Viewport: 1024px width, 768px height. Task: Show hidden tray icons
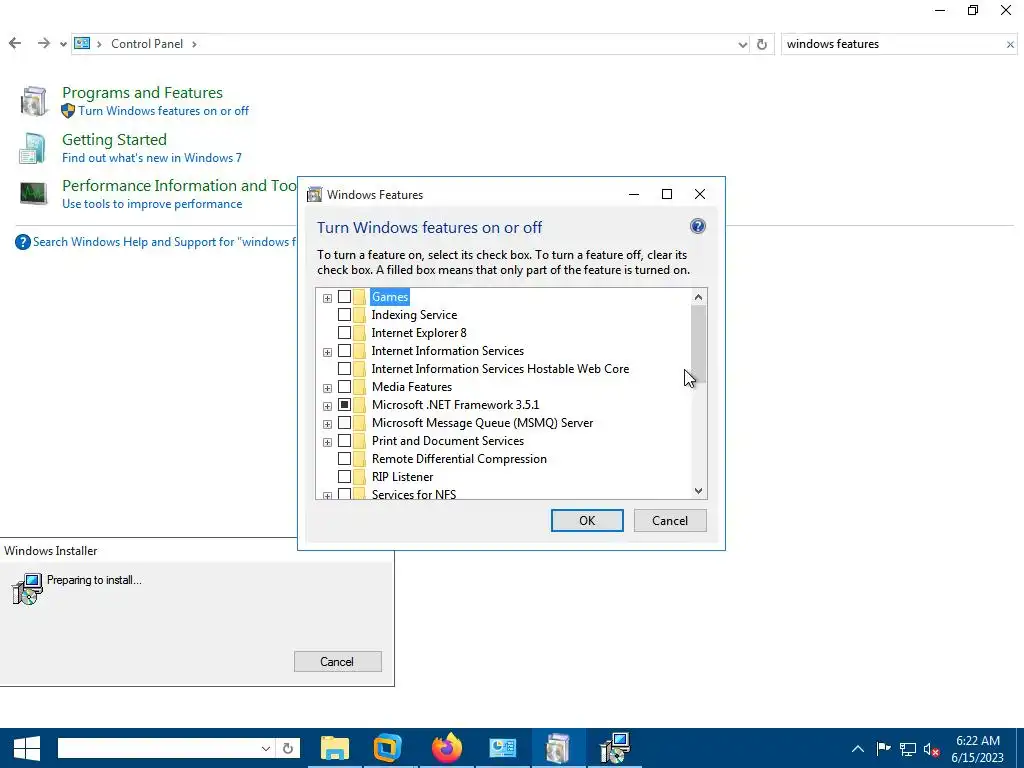pyautogui.click(x=858, y=749)
